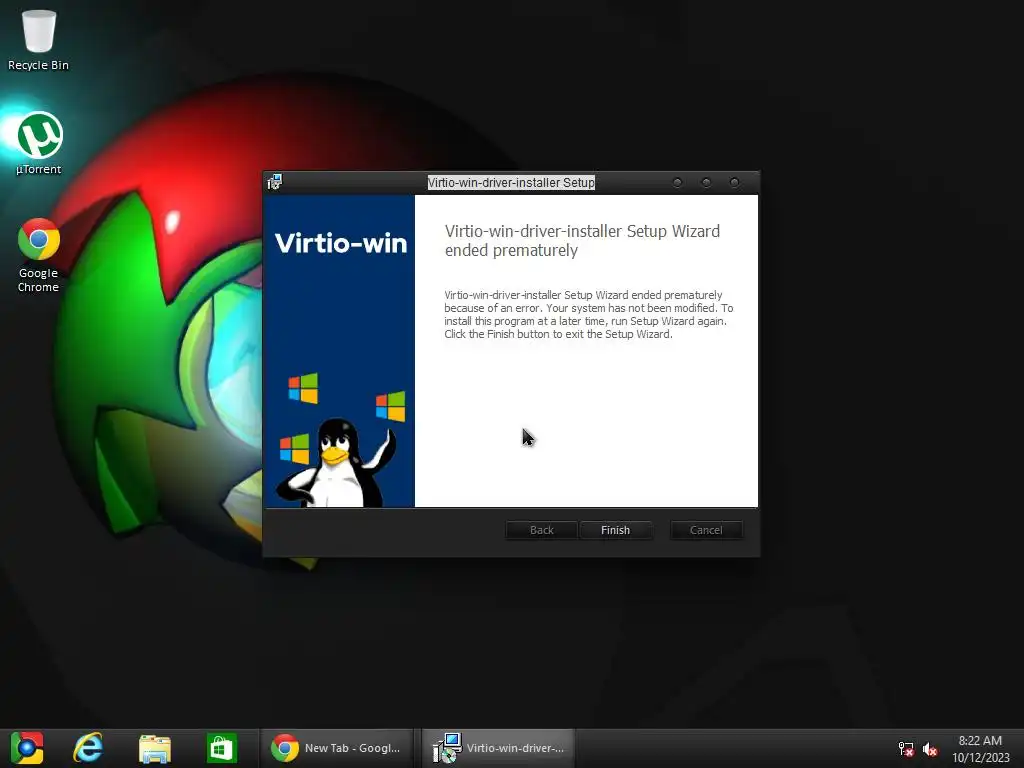Select Virtio-win-driver taskbar window button
This screenshot has width=1024, height=768.
[498, 748]
